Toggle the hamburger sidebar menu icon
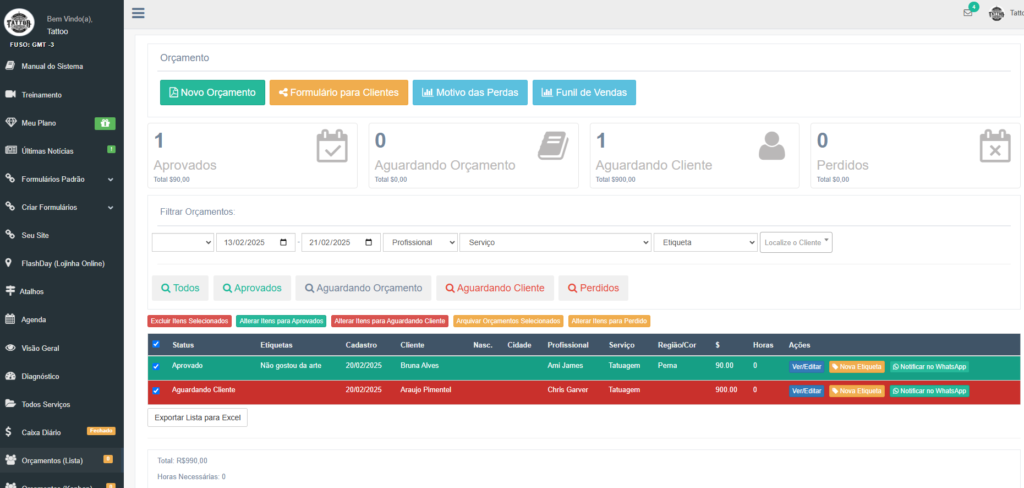1024x488 pixels. point(138,13)
